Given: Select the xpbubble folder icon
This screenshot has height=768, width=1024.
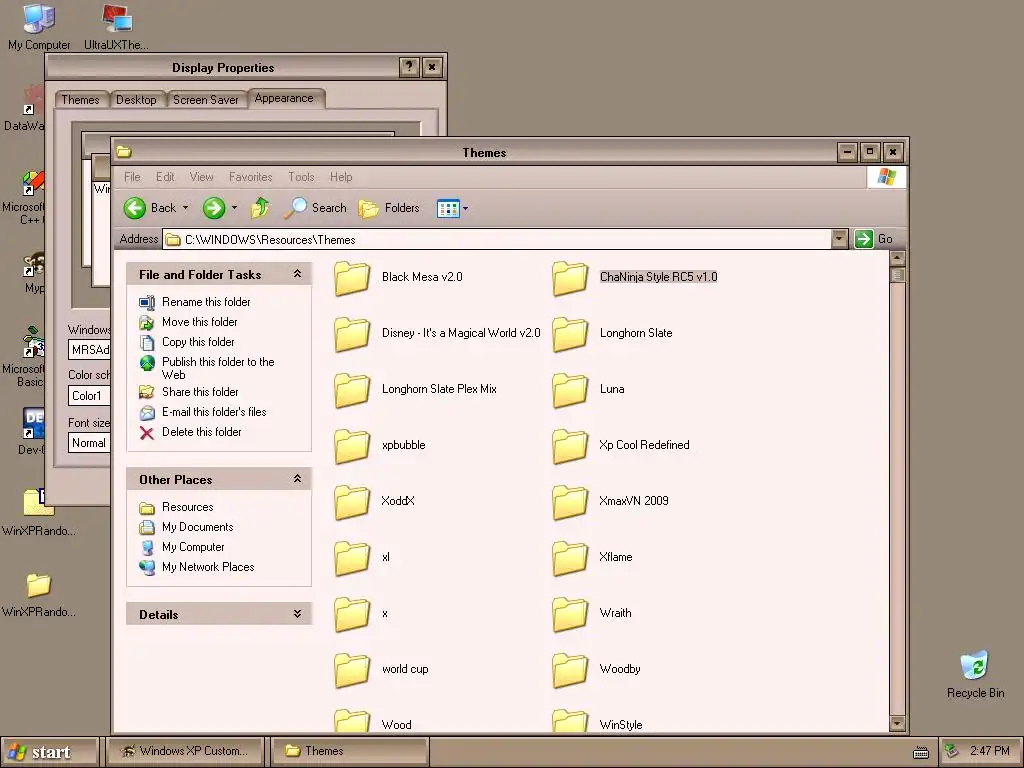Looking at the screenshot, I should point(352,447).
